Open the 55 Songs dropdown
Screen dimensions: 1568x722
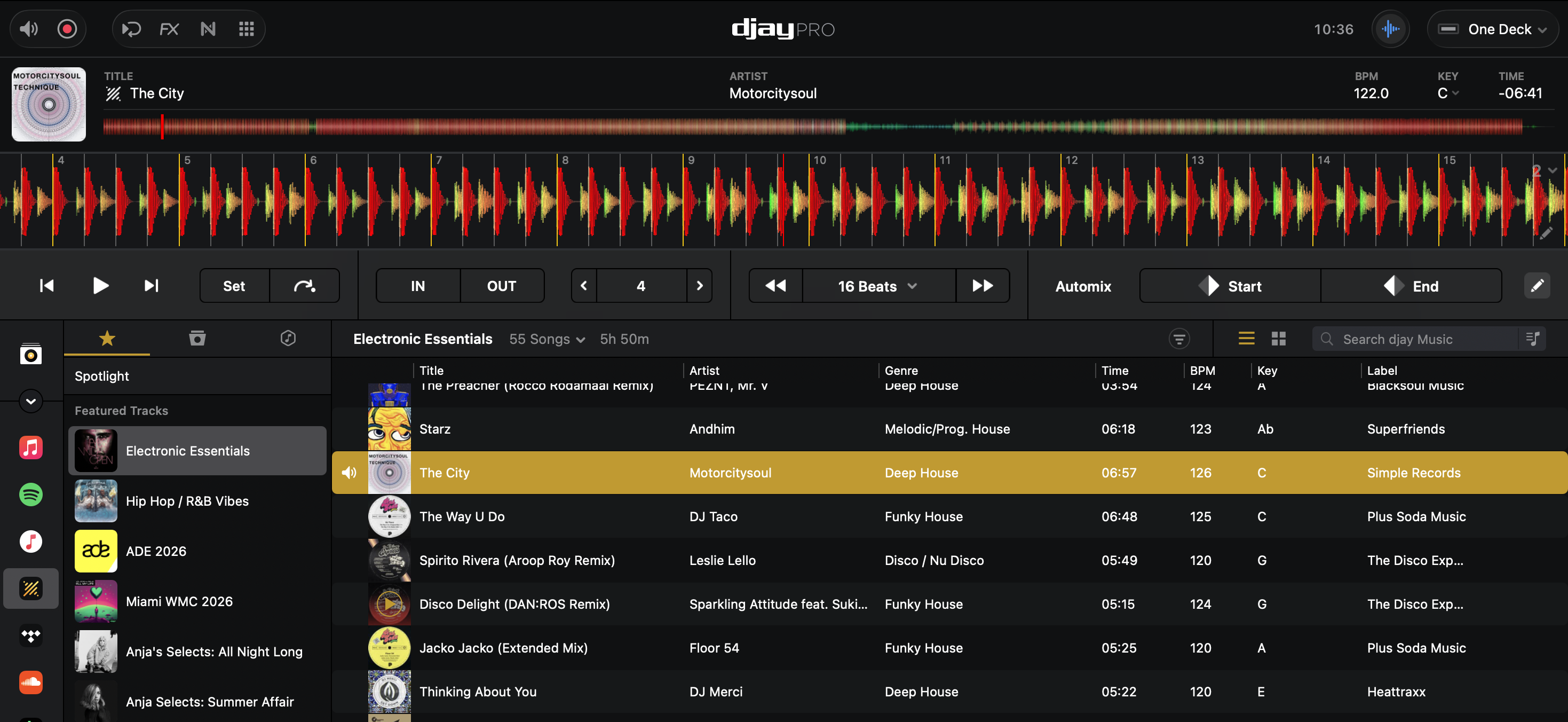click(x=547, y=339)
